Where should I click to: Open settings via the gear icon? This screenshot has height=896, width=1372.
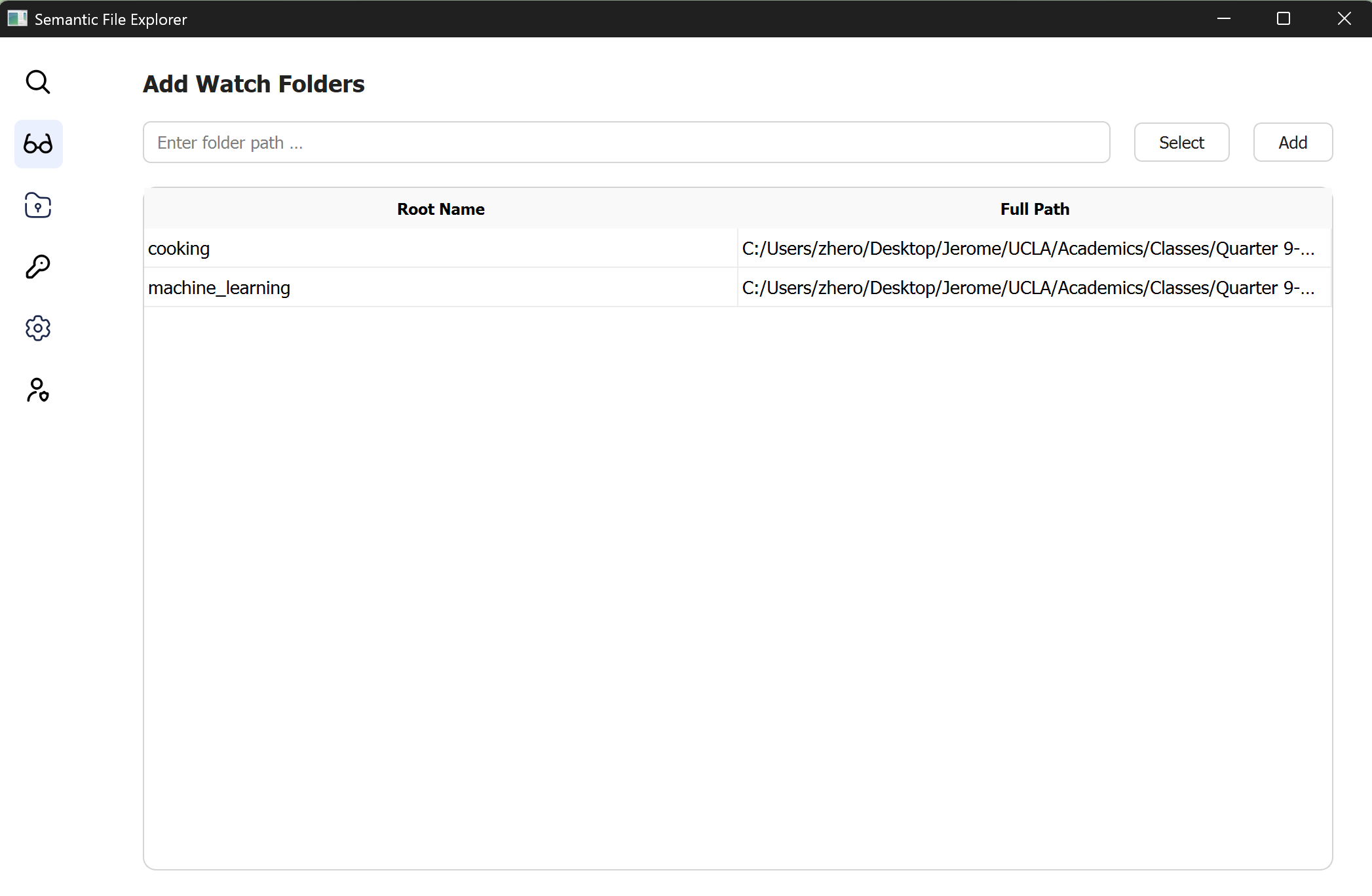click(x=38, y=328)
